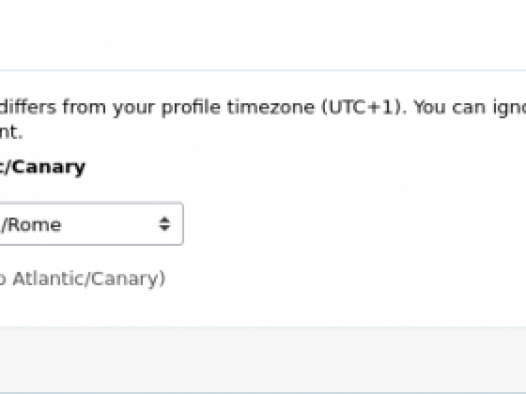Image resolution: width=526 pixels, height=394 pixels.
Task: Click the blank space right of the Rome selector
Action: coord(352,224)
